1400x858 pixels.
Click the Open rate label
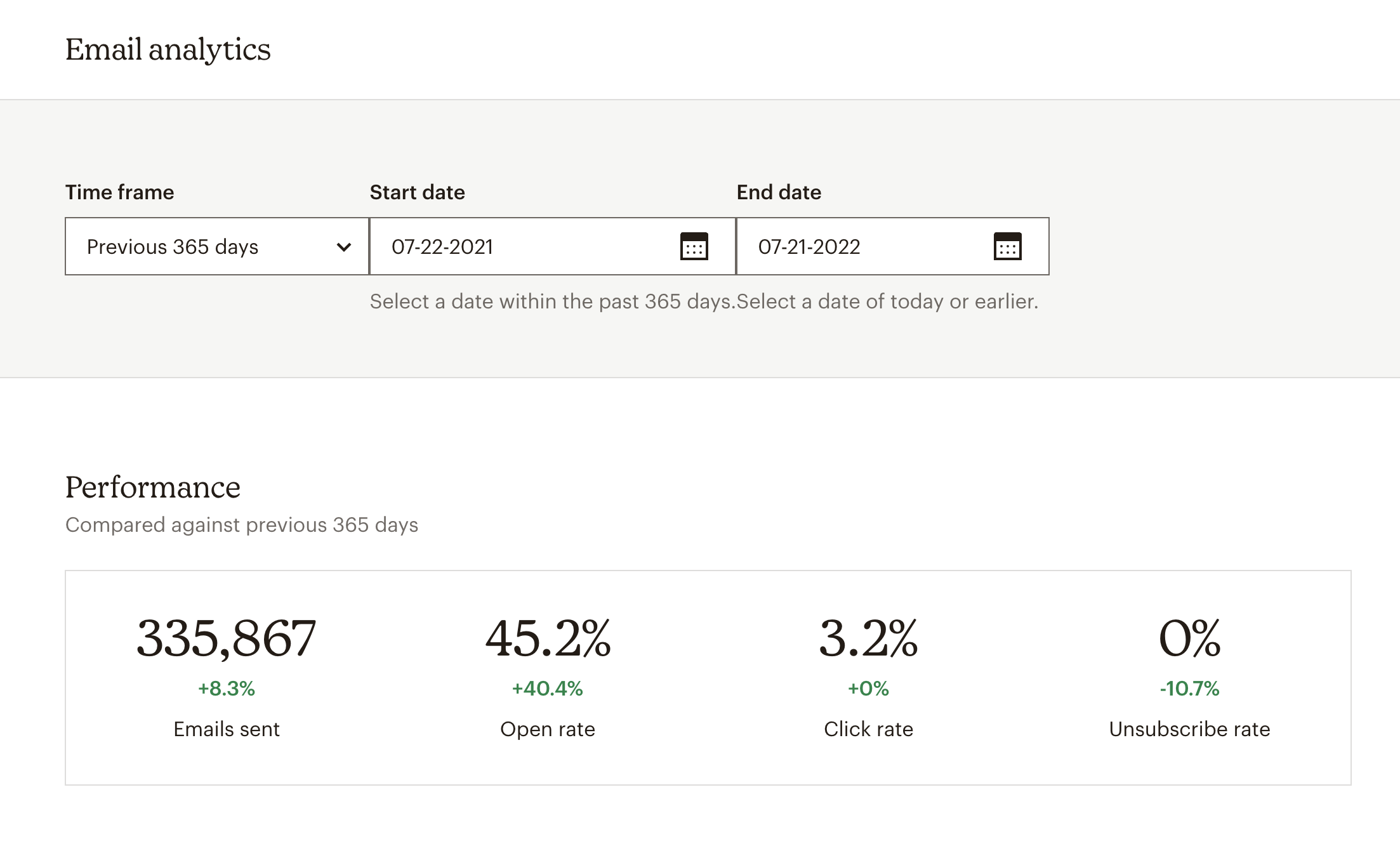point(548,729)
